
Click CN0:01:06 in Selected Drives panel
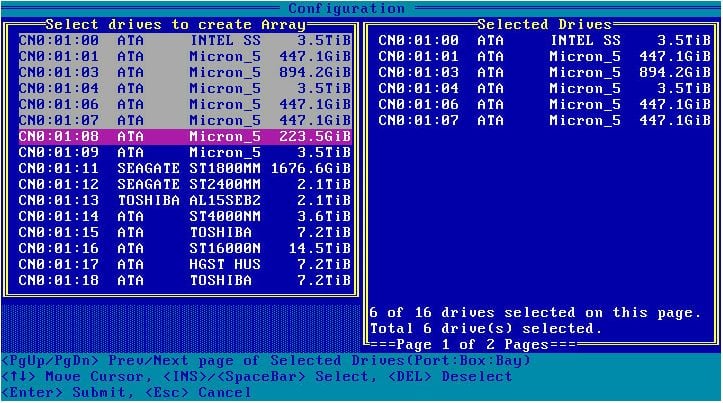[545, 104]
